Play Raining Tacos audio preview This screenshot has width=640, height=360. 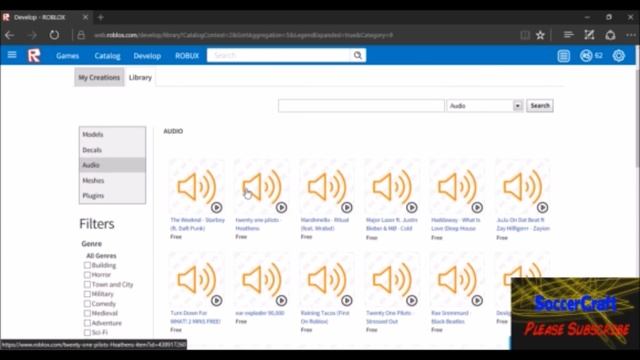(x=347, y=301)
